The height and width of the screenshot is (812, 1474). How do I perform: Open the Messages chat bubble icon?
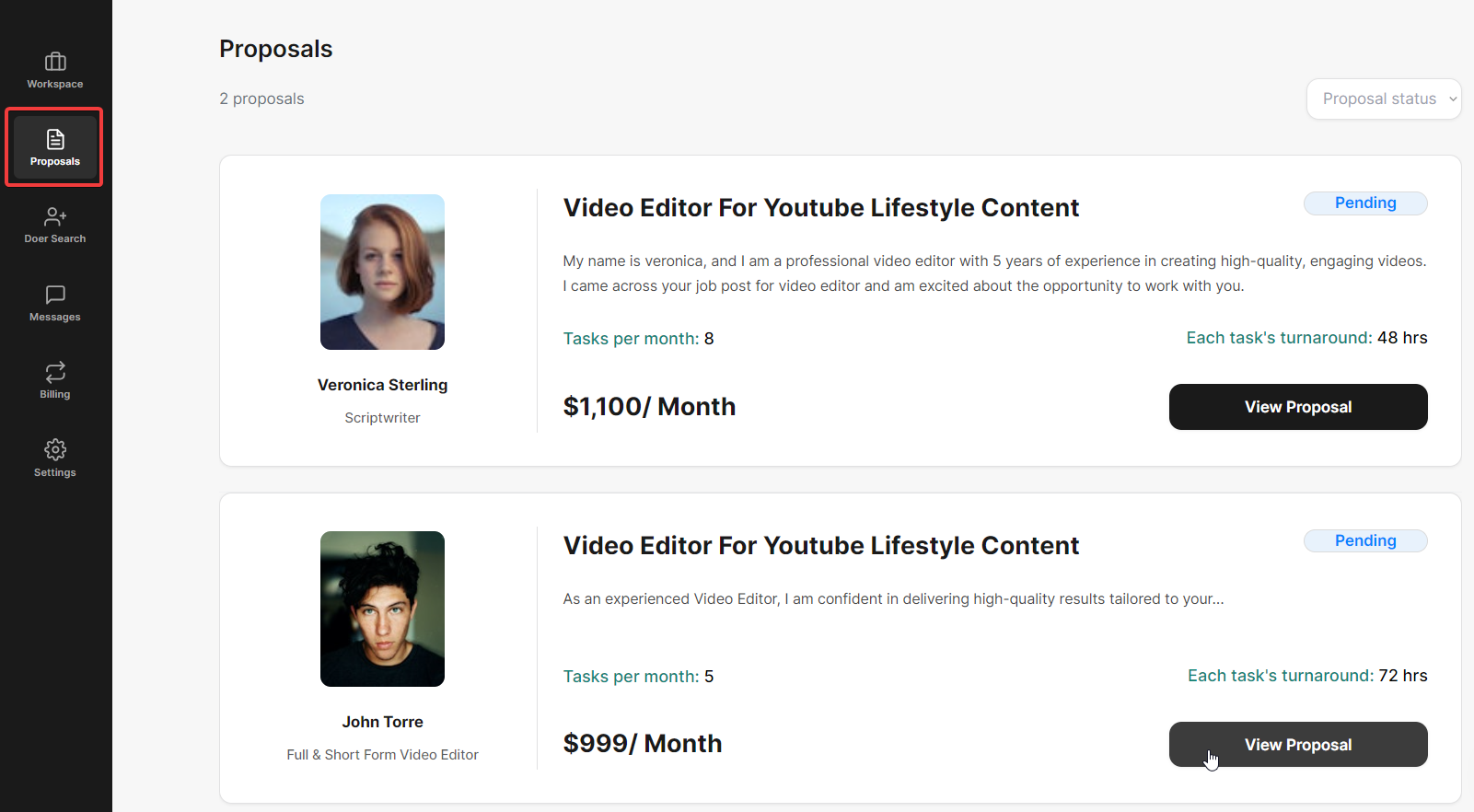coord(55,295)
